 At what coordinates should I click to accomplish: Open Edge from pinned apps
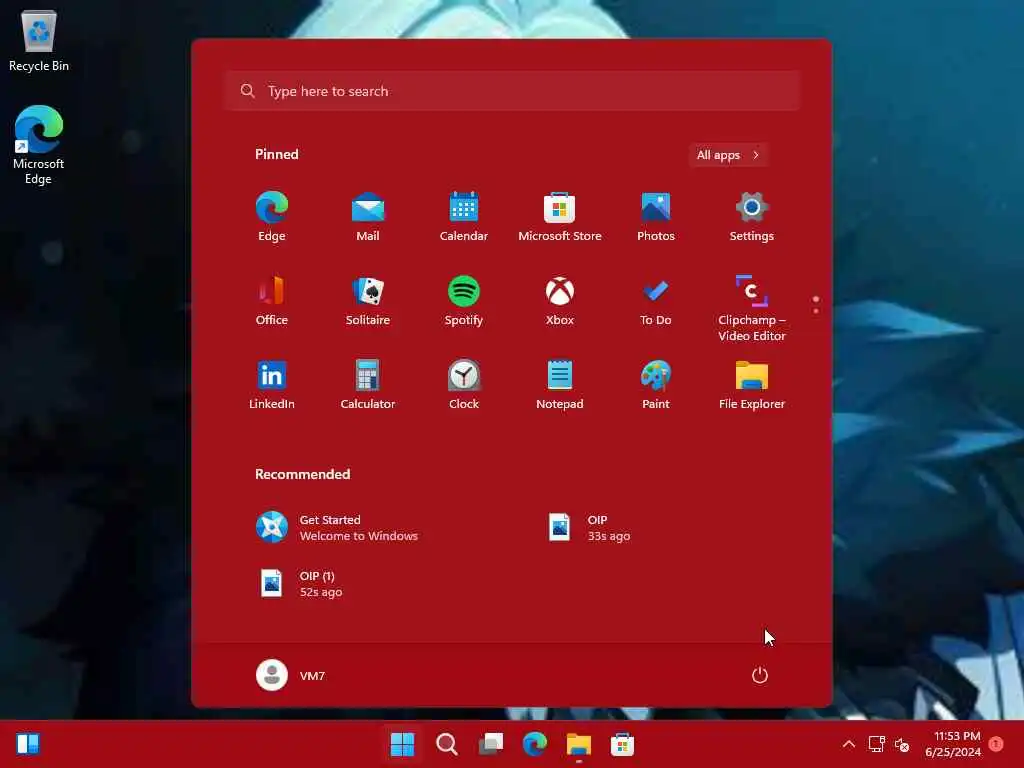click(x=272, y=217)
